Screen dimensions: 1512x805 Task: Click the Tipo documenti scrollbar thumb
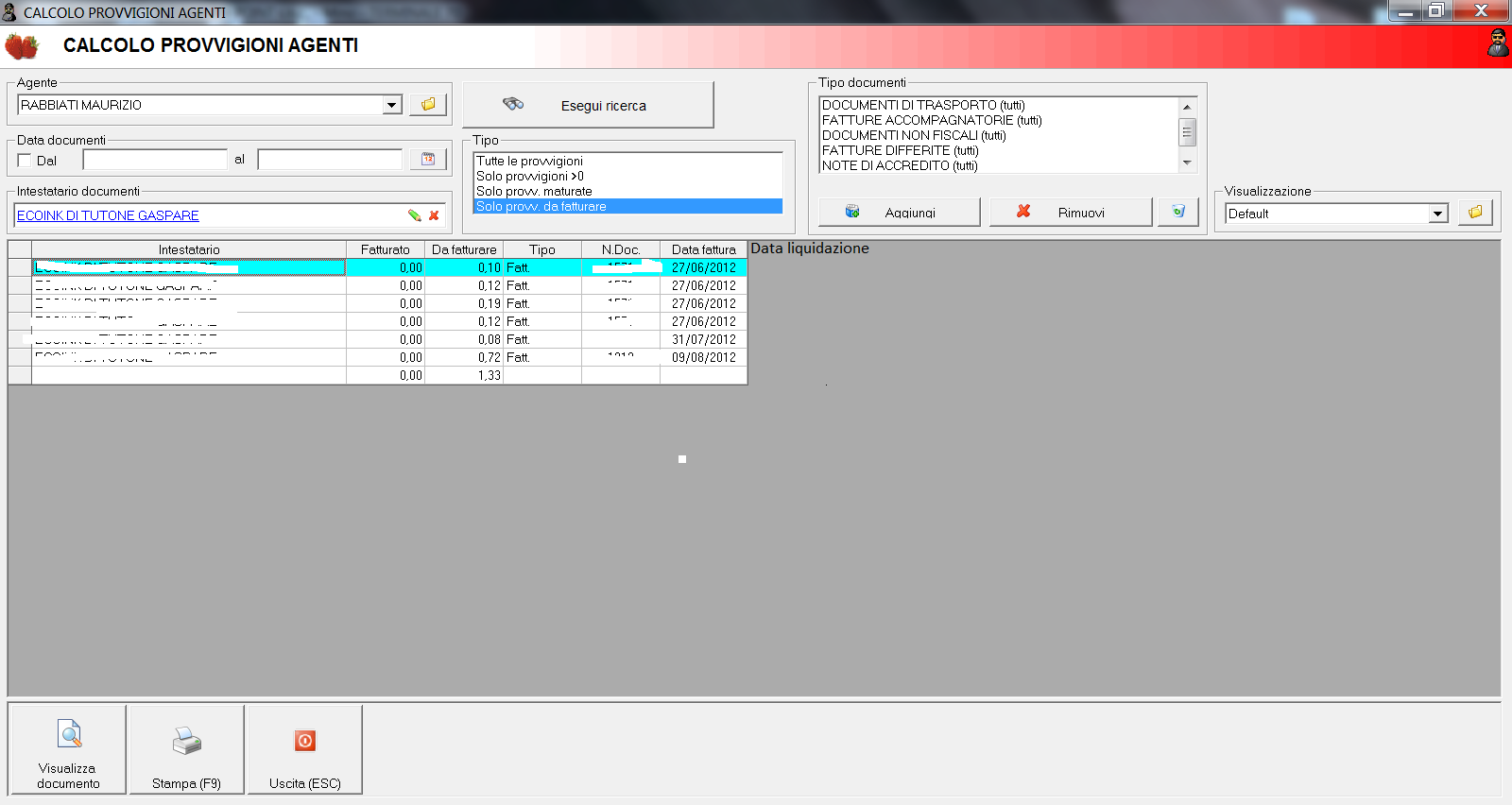click(x=1188, y=132)
